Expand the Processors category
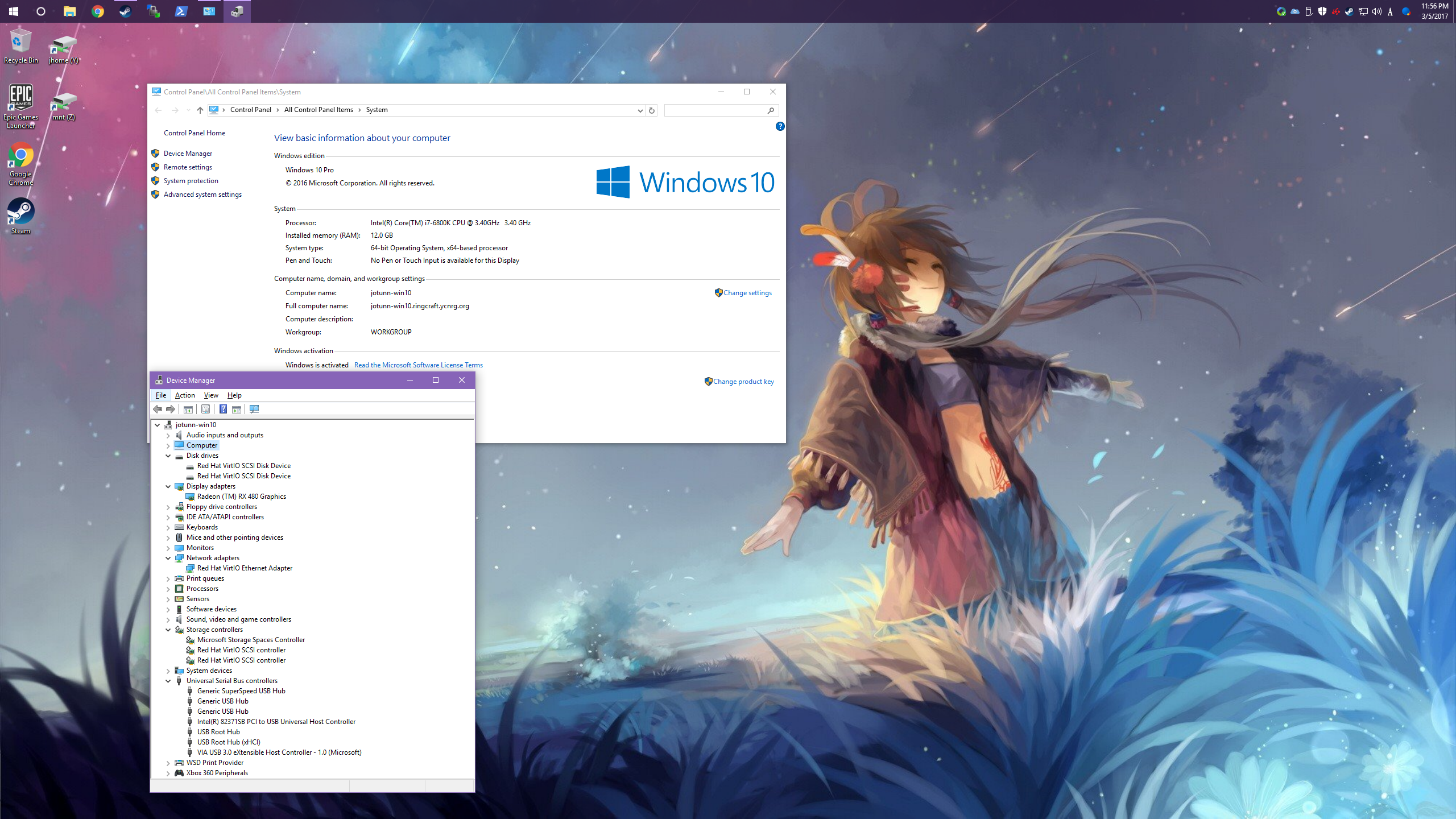Image resolution: width=1456 pixels, height=819 pixels. point(168,589)
